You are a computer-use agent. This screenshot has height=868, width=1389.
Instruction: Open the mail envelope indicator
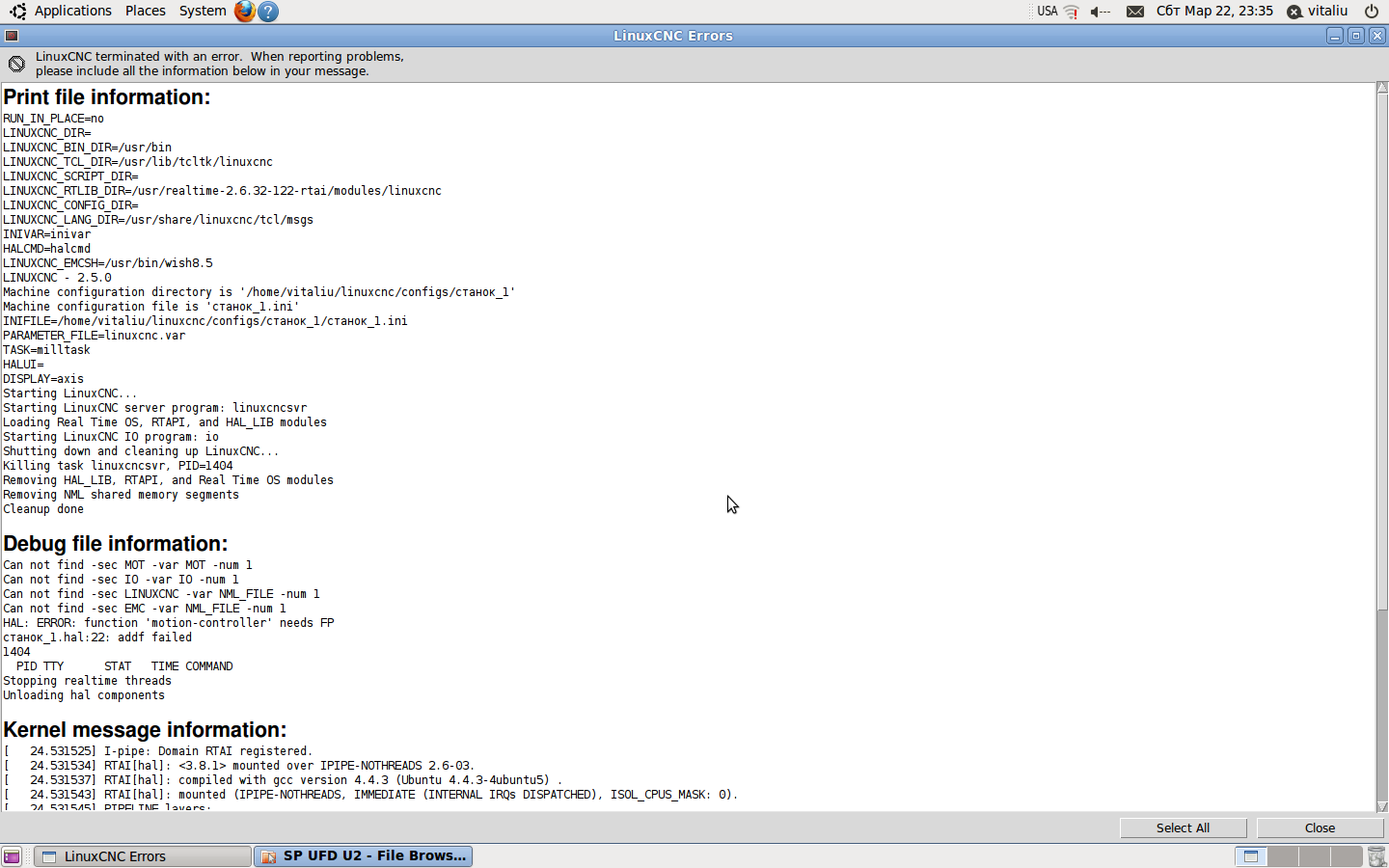tap(1135, 12)
